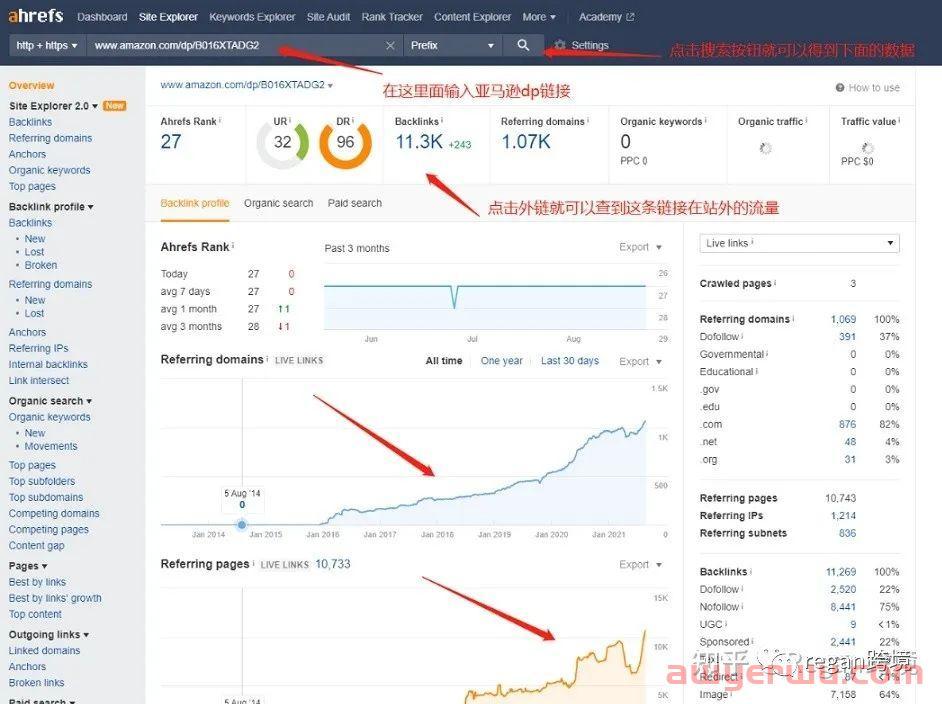Open Export menu for Ahrefs Rank chart
Image resolution: width=942 pixels, height=704 pixels.
coord(640,247)
